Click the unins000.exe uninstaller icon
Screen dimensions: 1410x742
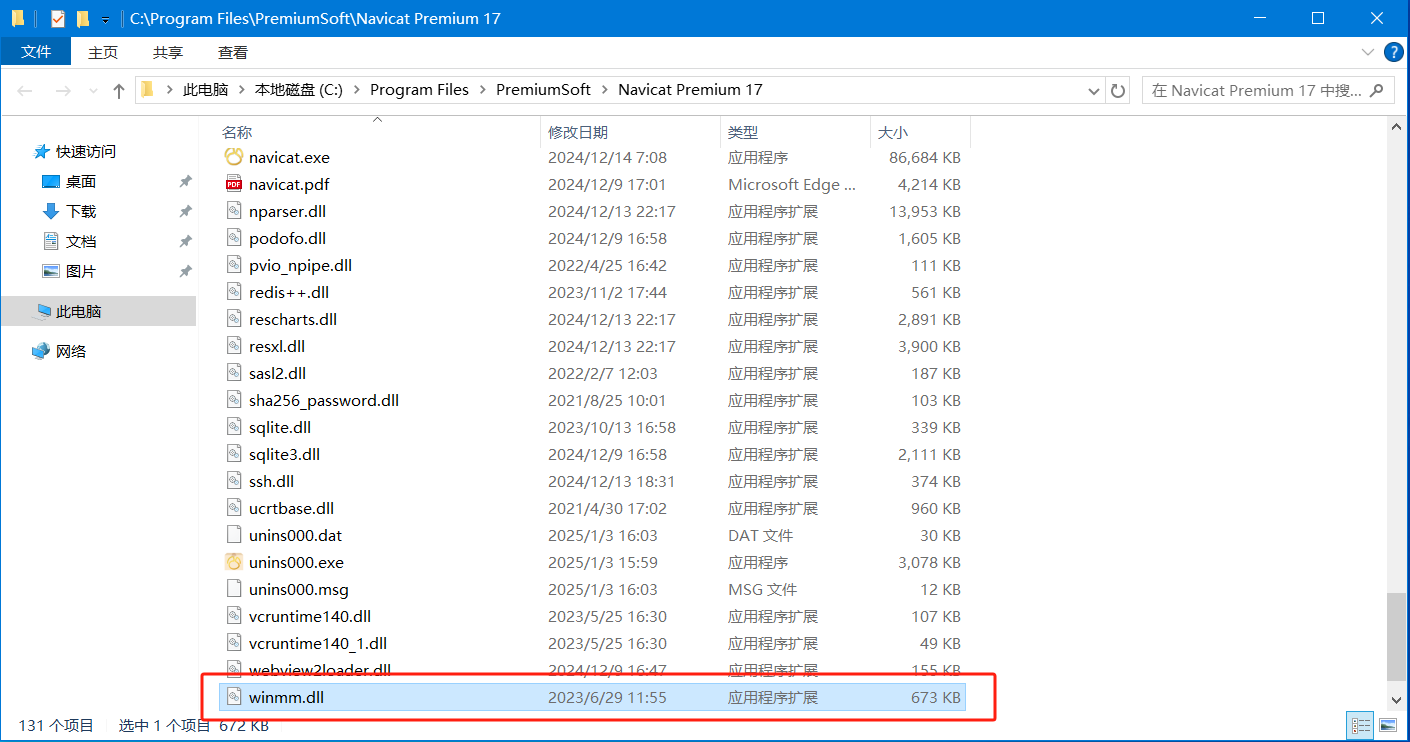(x=233, y=562)
